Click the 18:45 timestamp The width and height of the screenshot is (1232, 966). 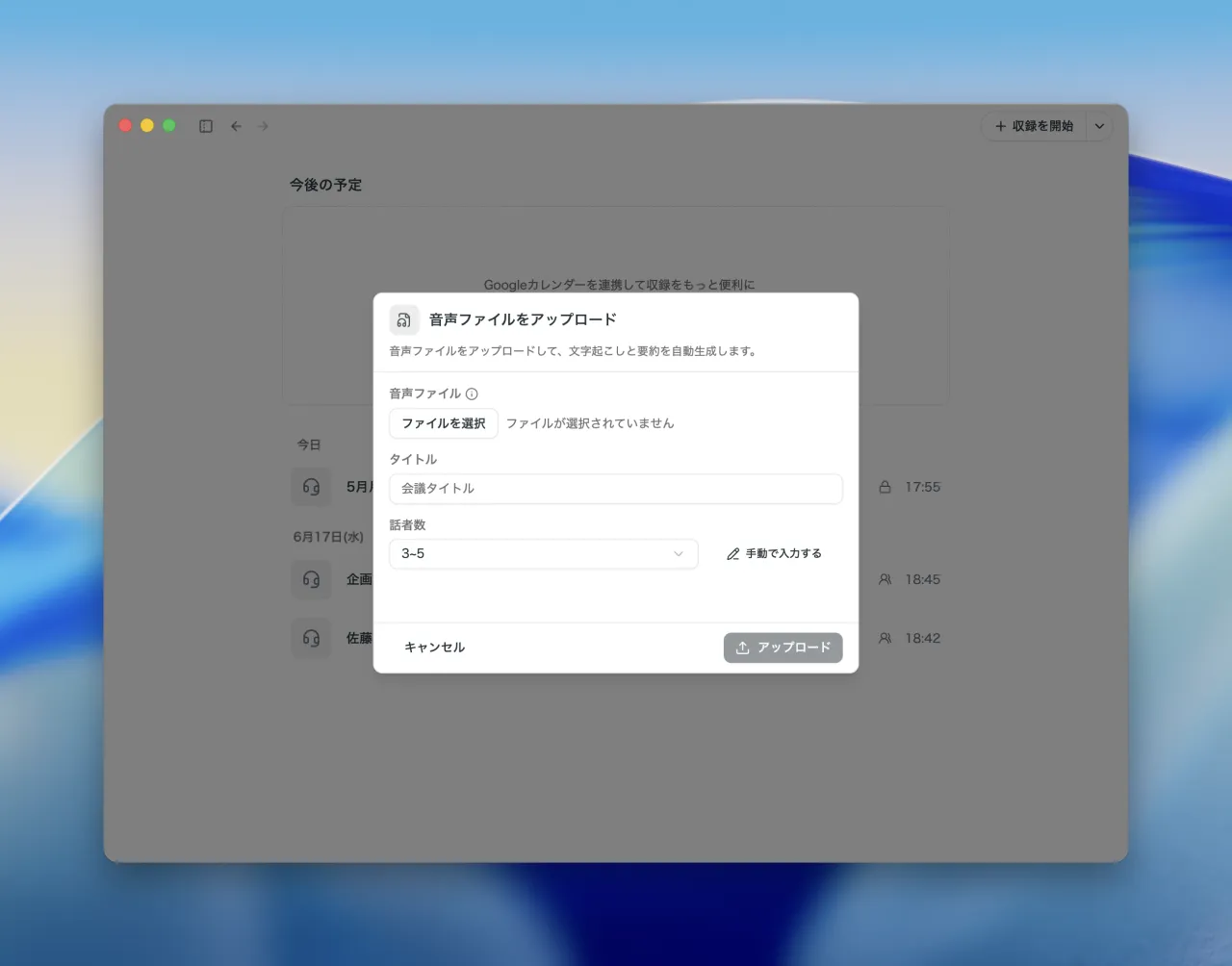pos(922,579)
